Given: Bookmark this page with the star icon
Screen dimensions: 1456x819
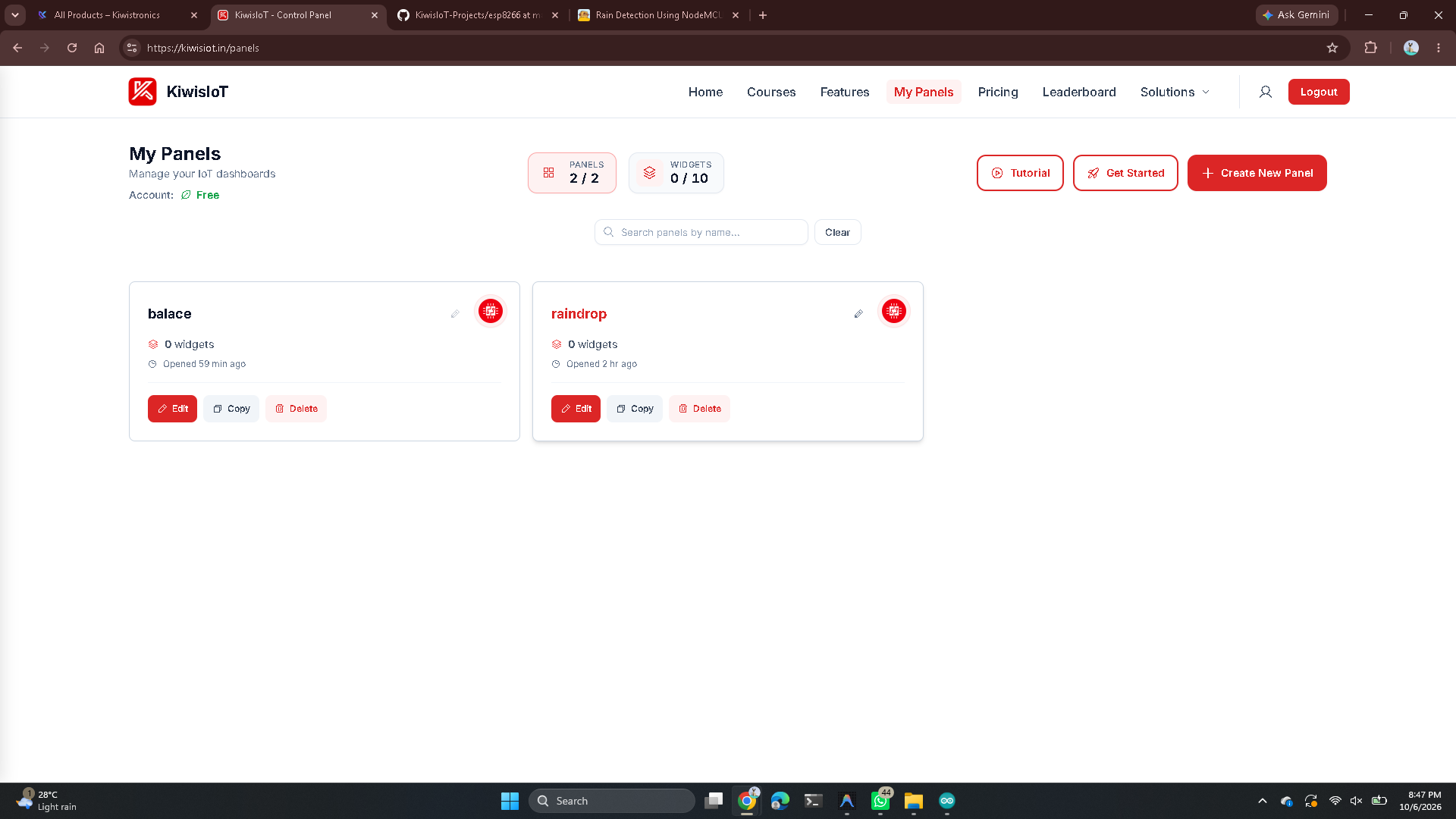Looking at the screenshot, I should click(x=1332, y=48).
